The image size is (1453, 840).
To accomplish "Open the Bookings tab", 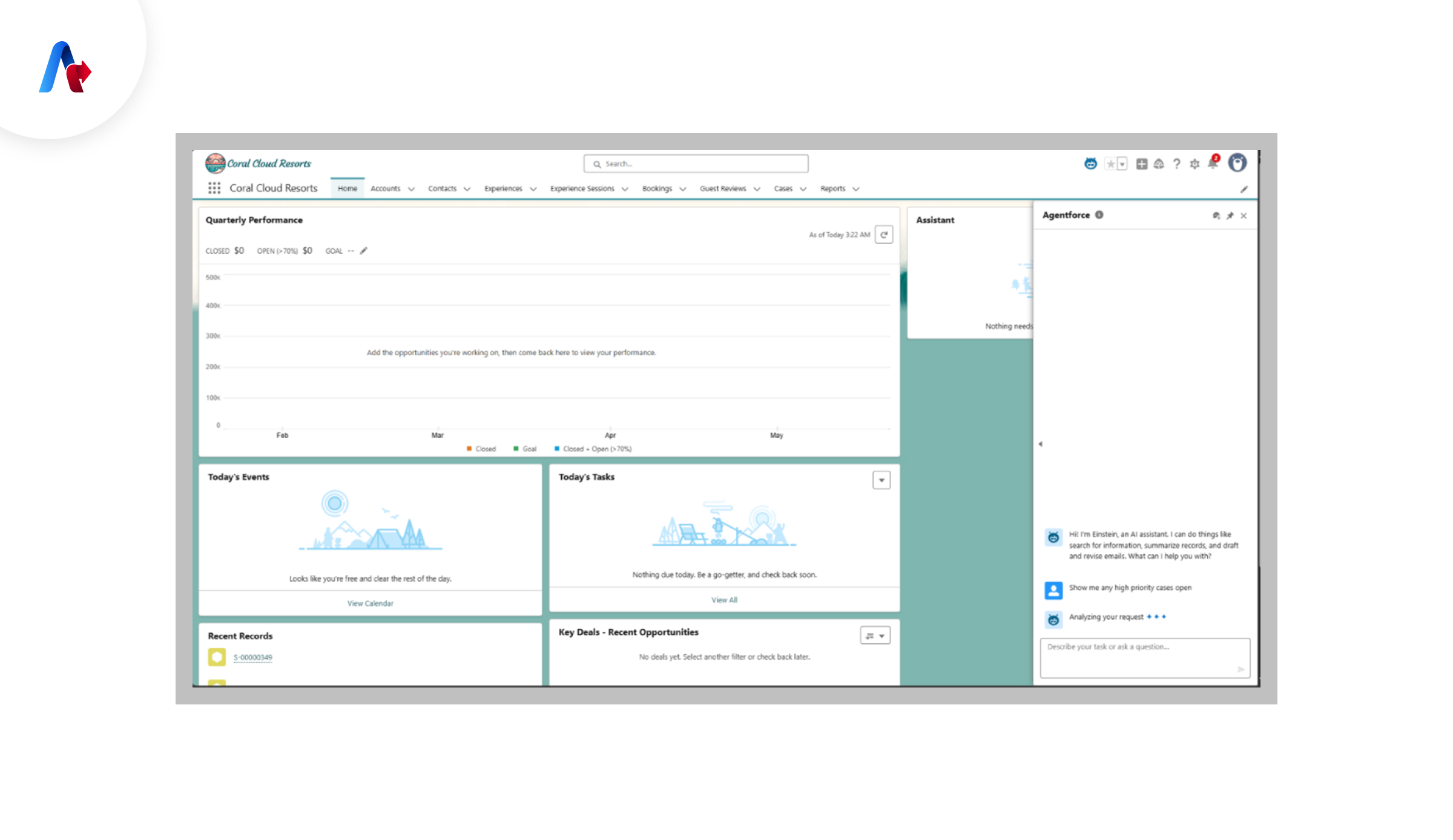I will [x=657, y=189].
